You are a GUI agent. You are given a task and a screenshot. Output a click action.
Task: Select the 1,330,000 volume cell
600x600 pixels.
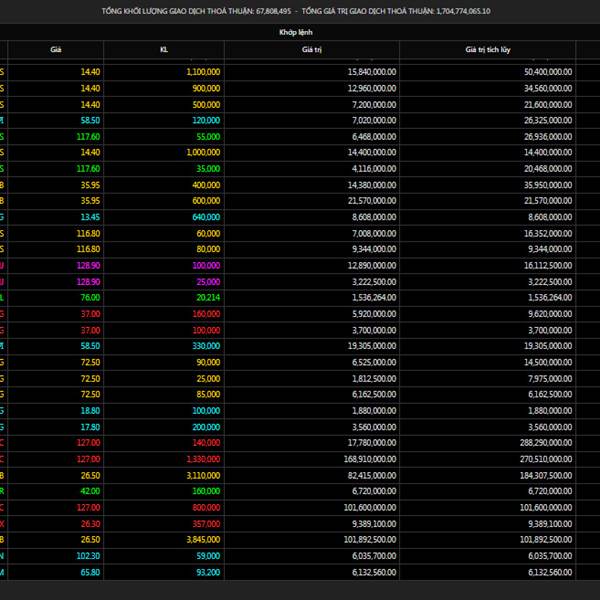[203, 459]
